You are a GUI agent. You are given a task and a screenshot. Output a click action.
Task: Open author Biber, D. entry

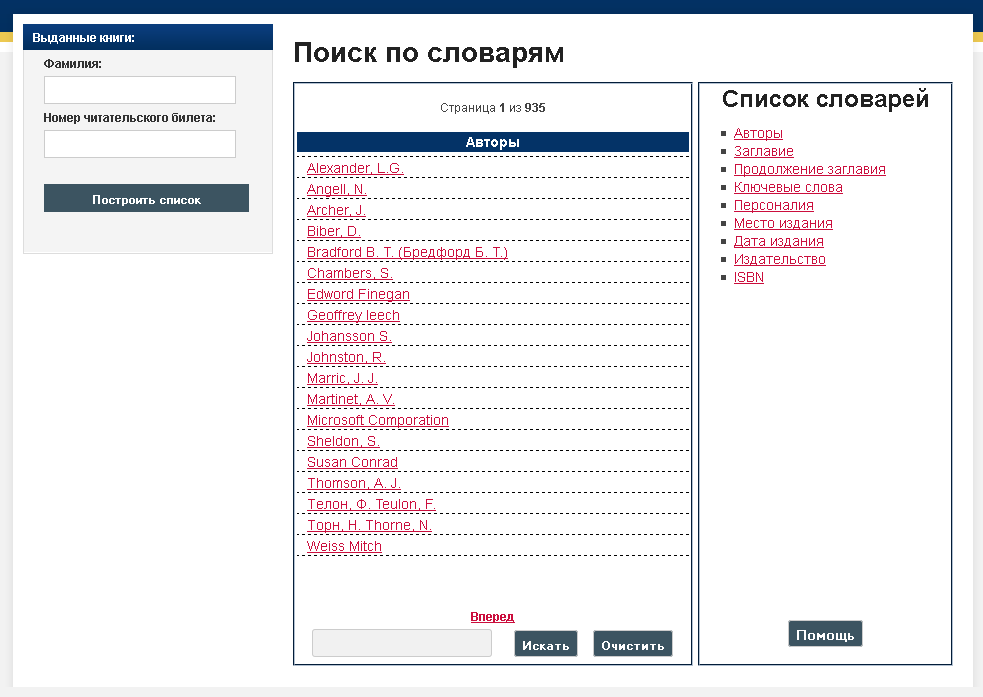pos(333,231)
